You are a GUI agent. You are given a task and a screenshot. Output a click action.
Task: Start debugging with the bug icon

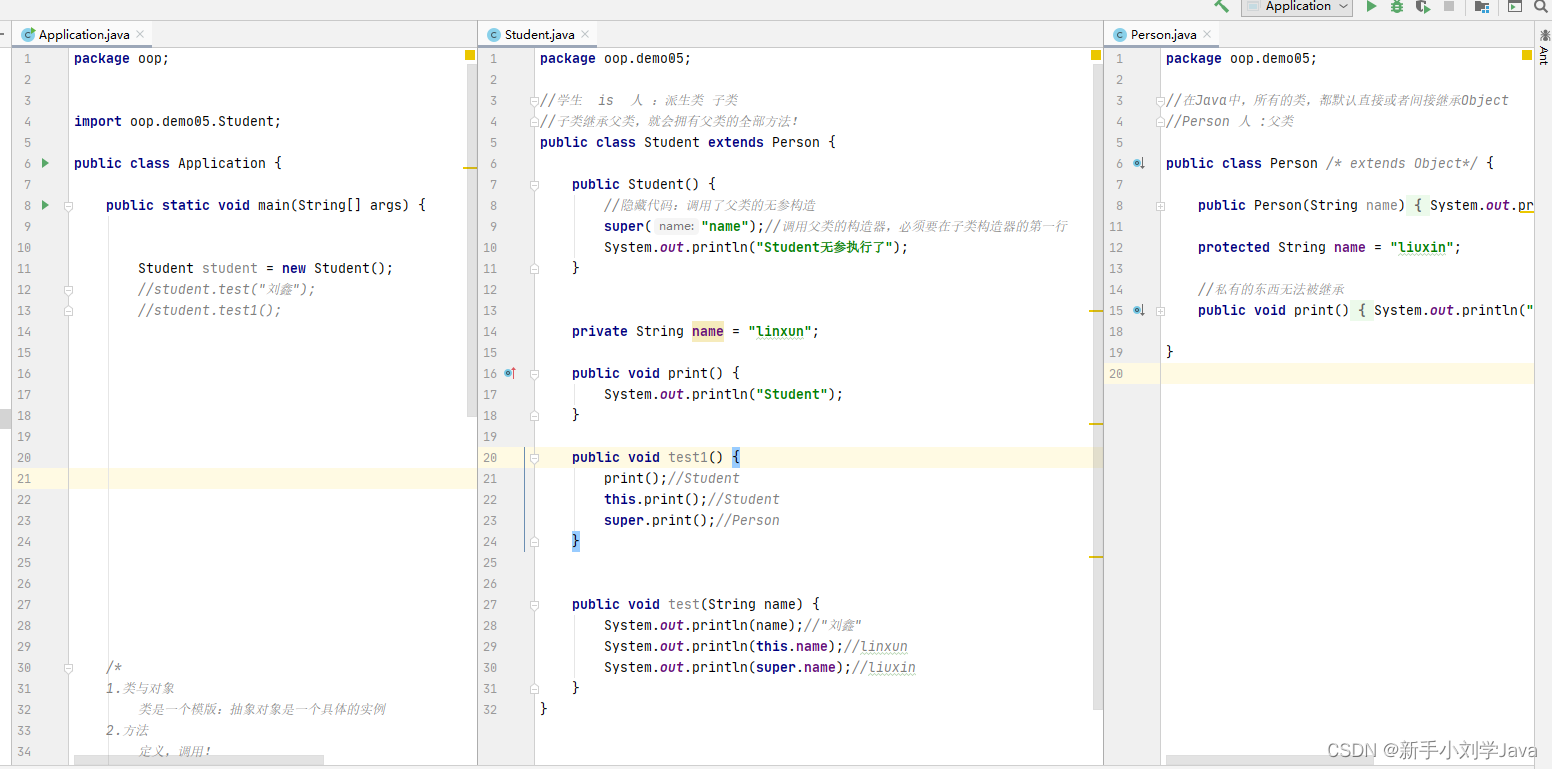click(x=1397, y=7)
